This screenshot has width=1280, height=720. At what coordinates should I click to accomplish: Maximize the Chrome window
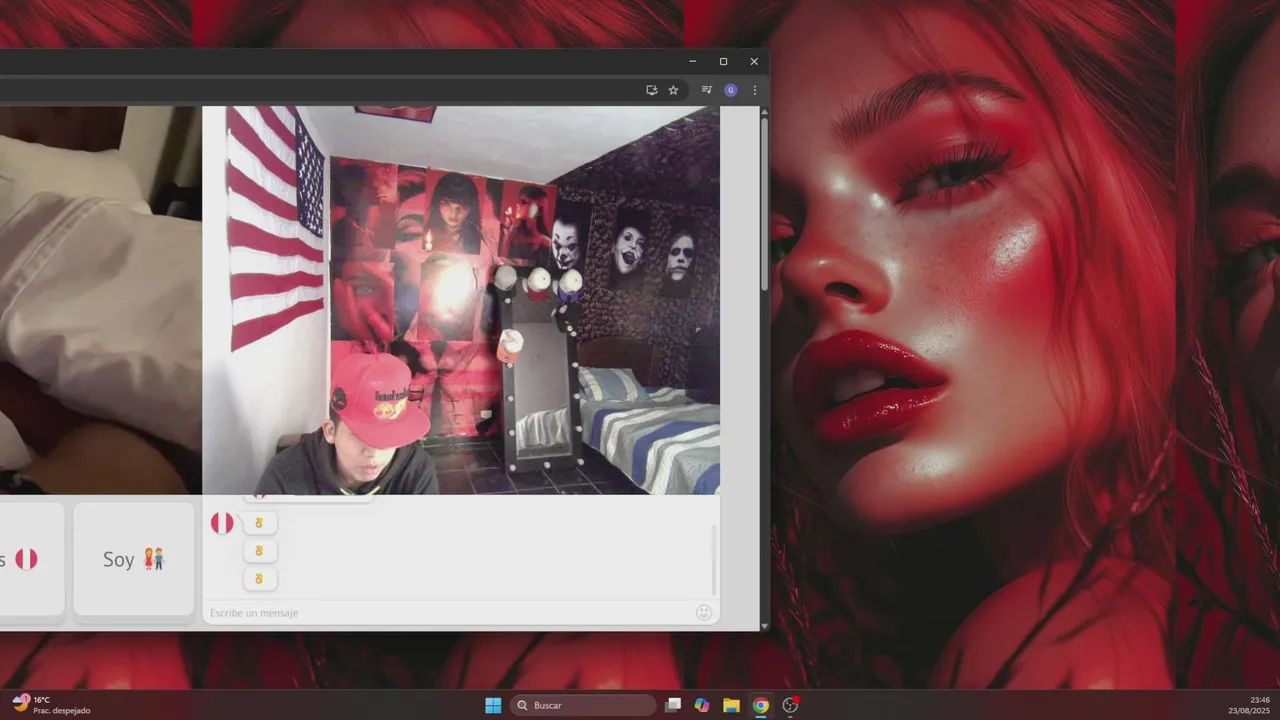coord(723,61)
